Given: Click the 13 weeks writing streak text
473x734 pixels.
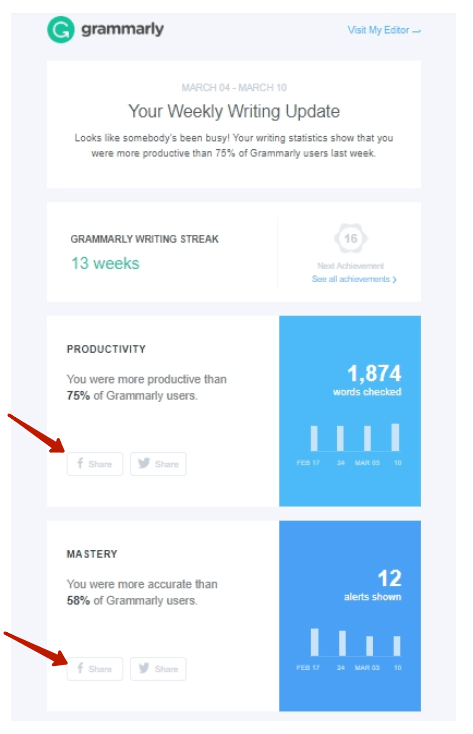Looking at the screenshot, I should tap(105, 264).
